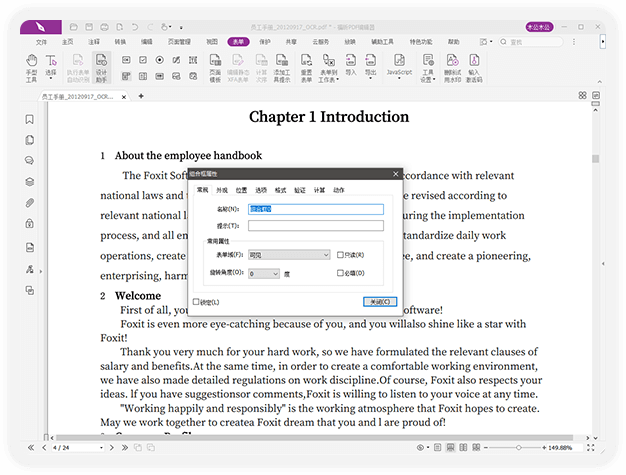Image resolution: width=626 pixels, height=475 pixels.
Task: Expand the side panel arrow next to signature icon
Action: (41, 271)
